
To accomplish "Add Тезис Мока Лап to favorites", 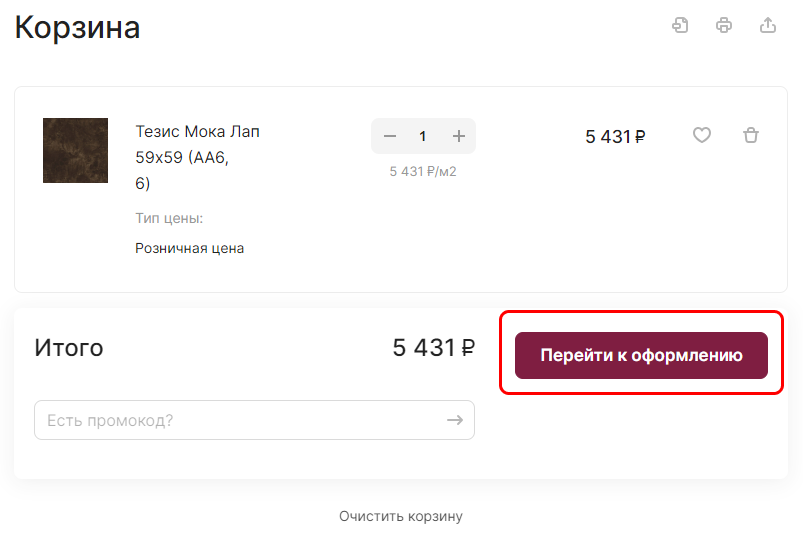I will 702,135.
